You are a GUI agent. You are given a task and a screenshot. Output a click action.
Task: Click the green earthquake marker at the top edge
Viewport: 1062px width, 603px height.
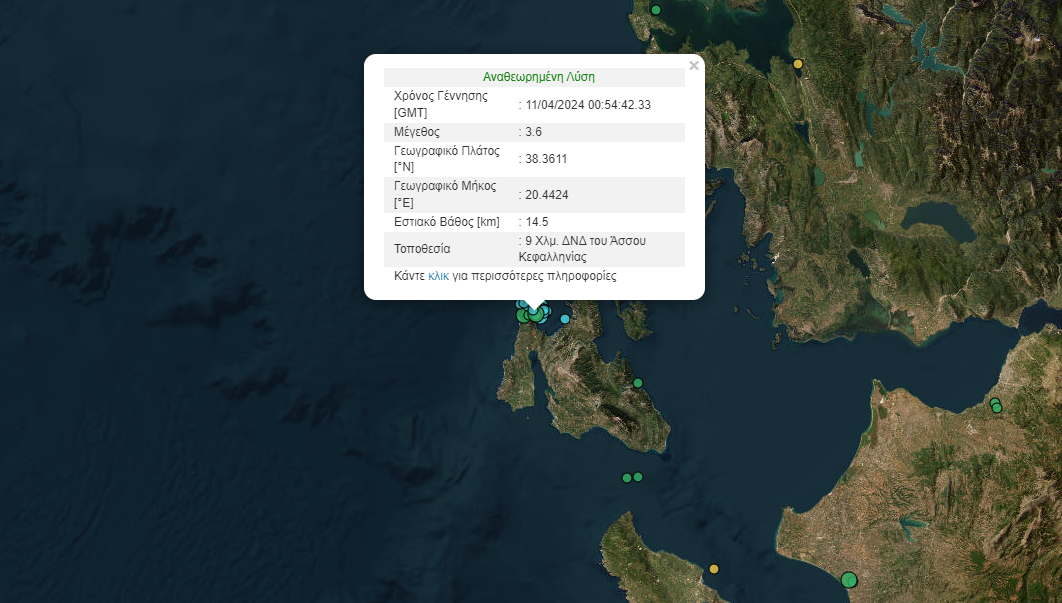[657, 10]
